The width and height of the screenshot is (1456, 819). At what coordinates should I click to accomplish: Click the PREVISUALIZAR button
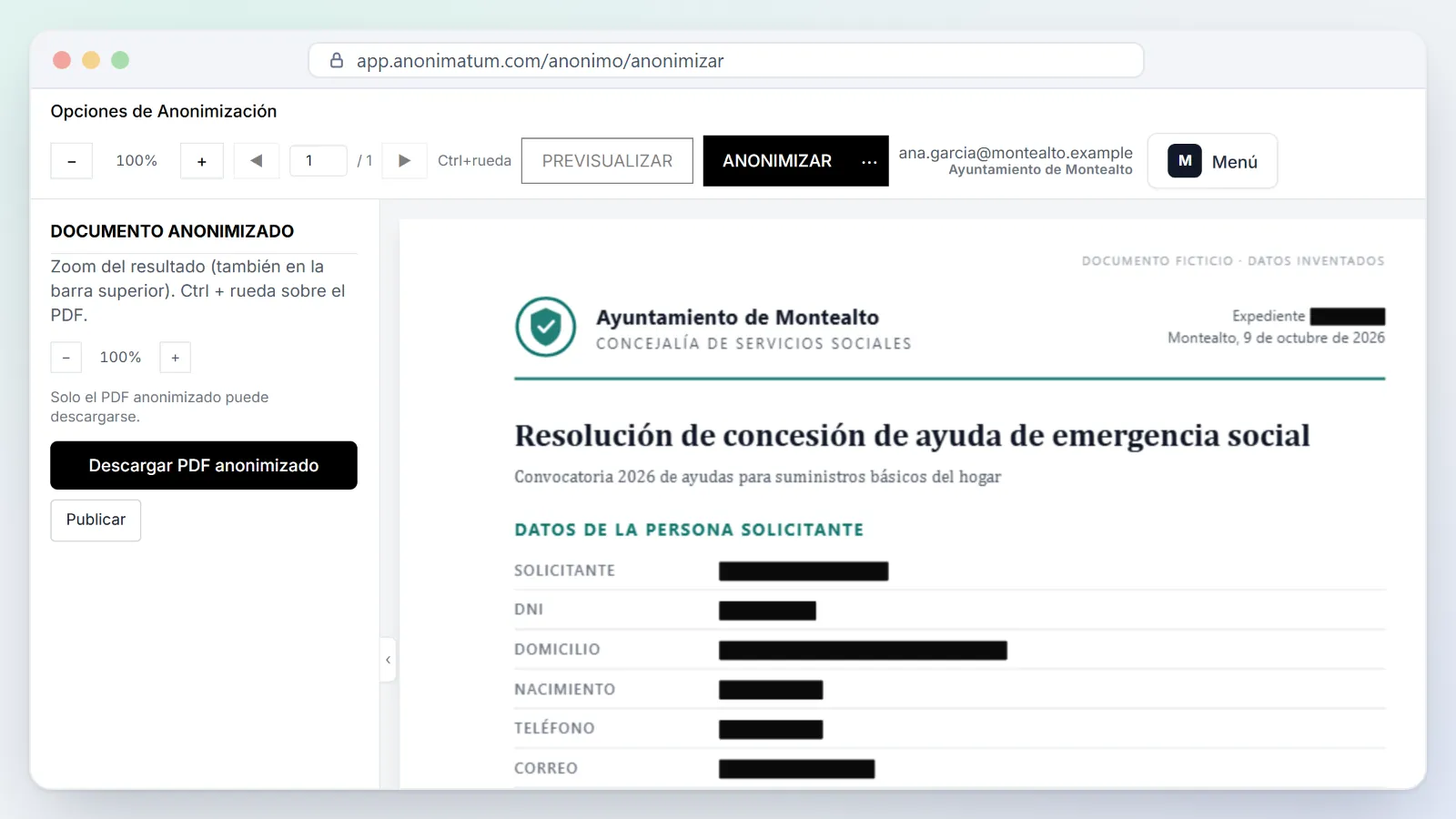click(x=607, y=161)
